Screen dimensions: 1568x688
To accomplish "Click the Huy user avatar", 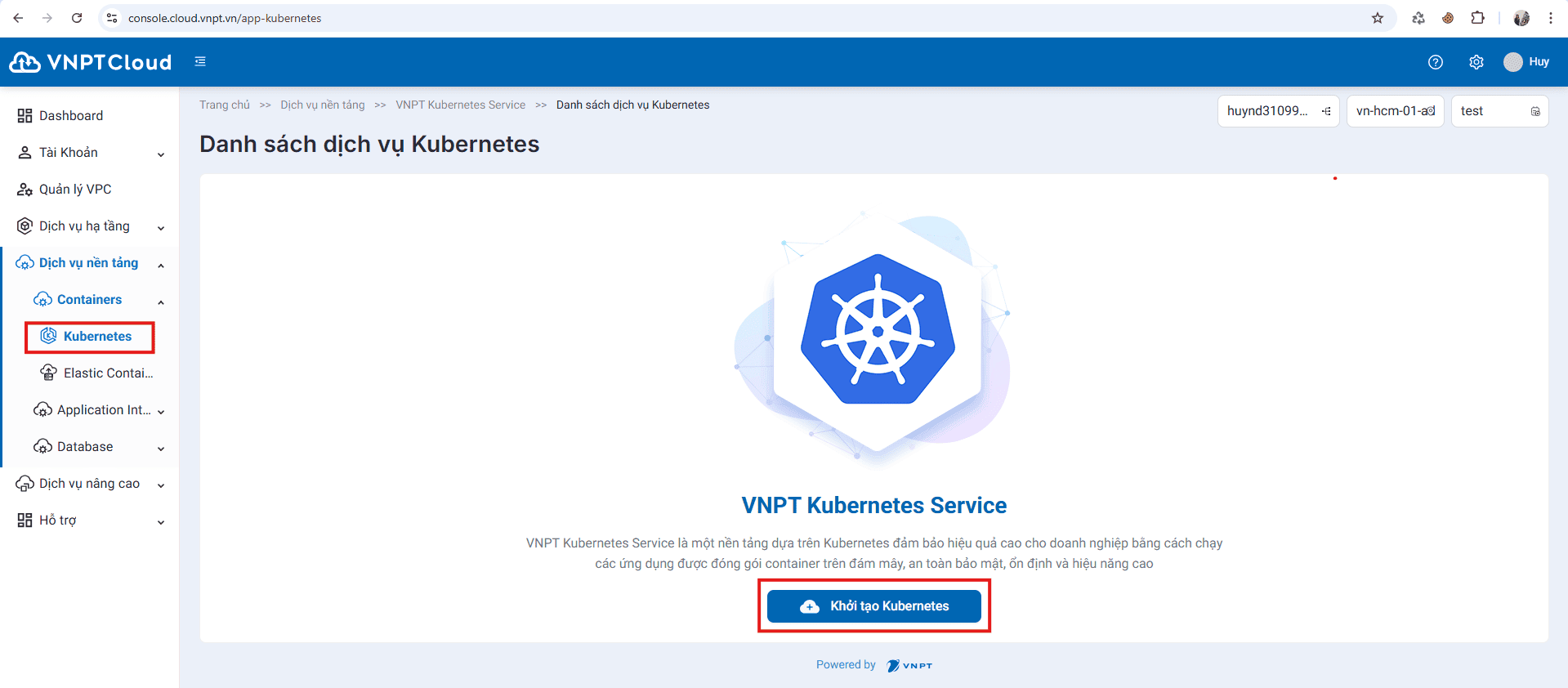I will click(1513, 62).
